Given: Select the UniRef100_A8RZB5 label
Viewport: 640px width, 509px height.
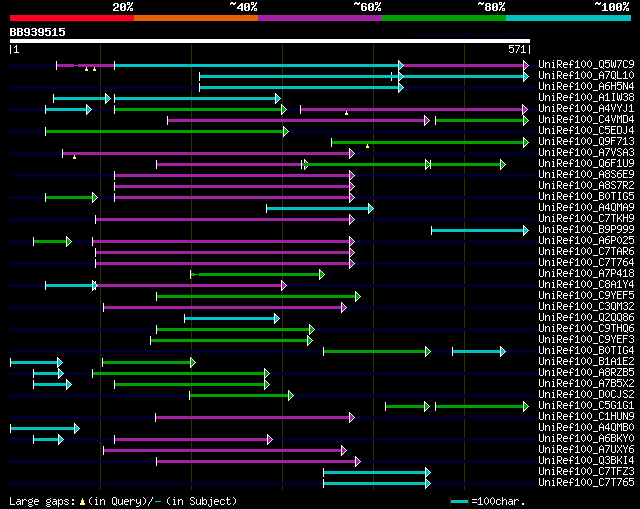Looking at the screenshot, I should tap(586, 373).
